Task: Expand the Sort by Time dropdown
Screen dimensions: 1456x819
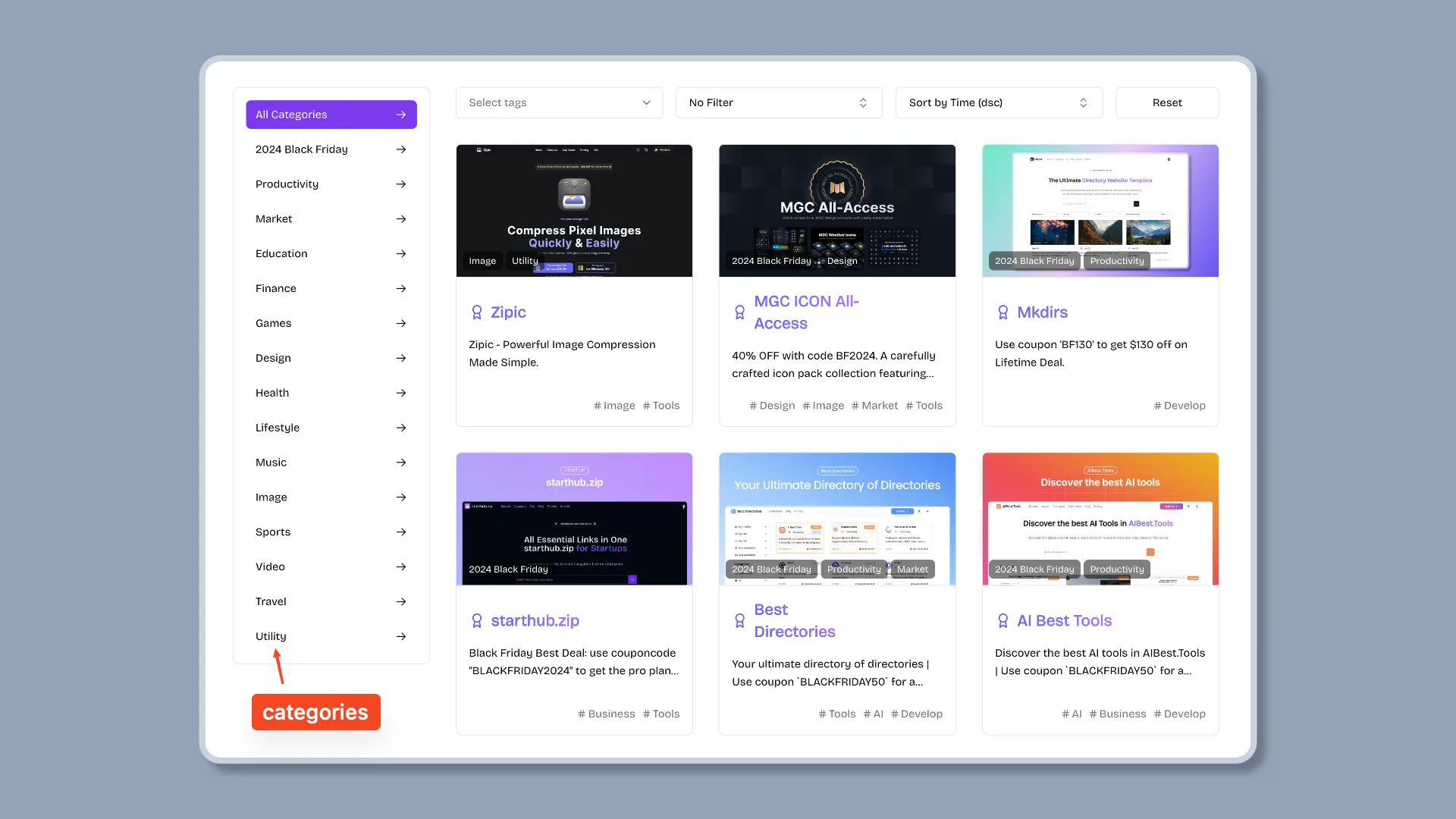Action: 997,102
